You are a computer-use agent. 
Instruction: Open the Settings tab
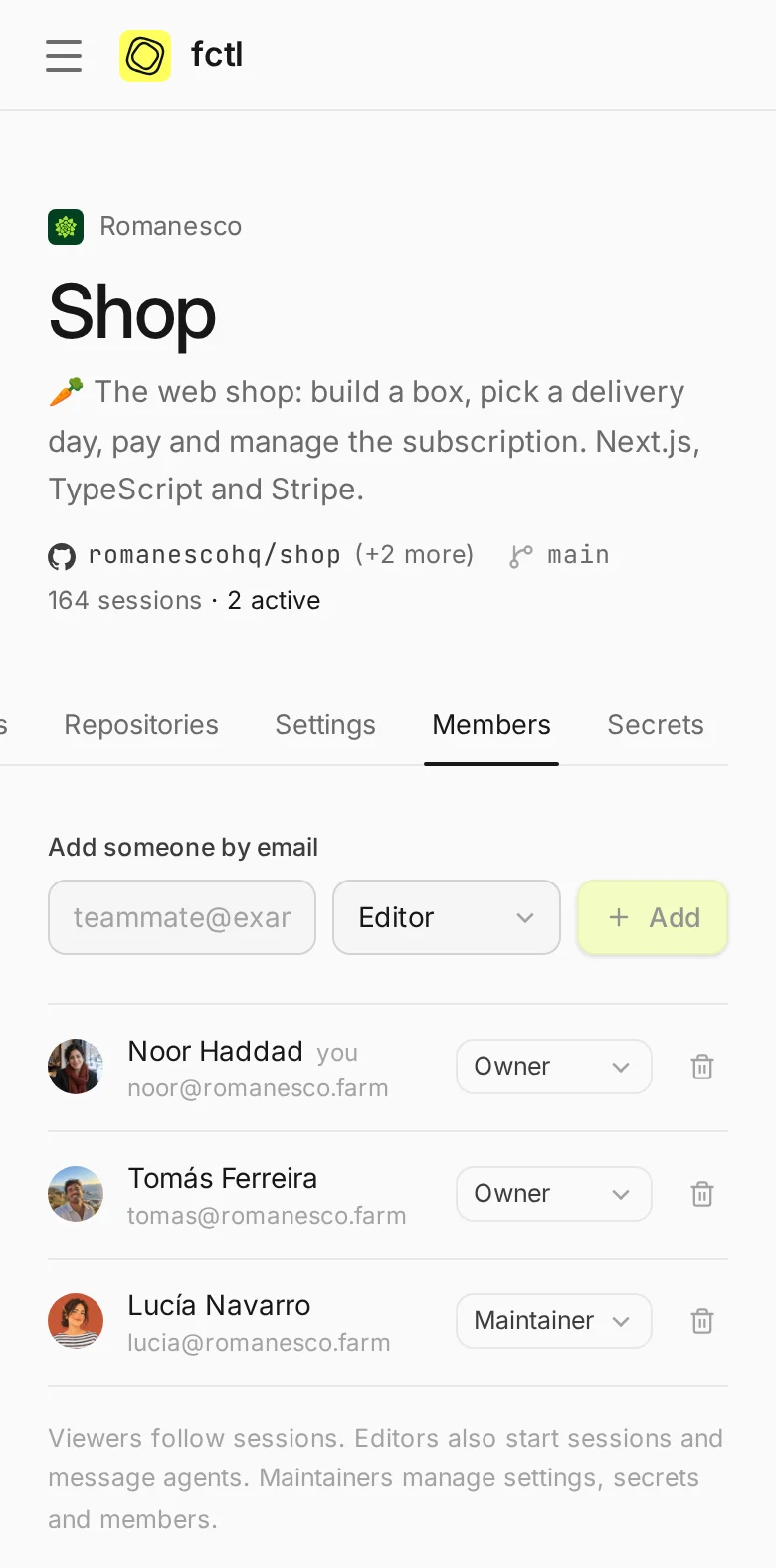pyautogui.click(x=325, y=725)
